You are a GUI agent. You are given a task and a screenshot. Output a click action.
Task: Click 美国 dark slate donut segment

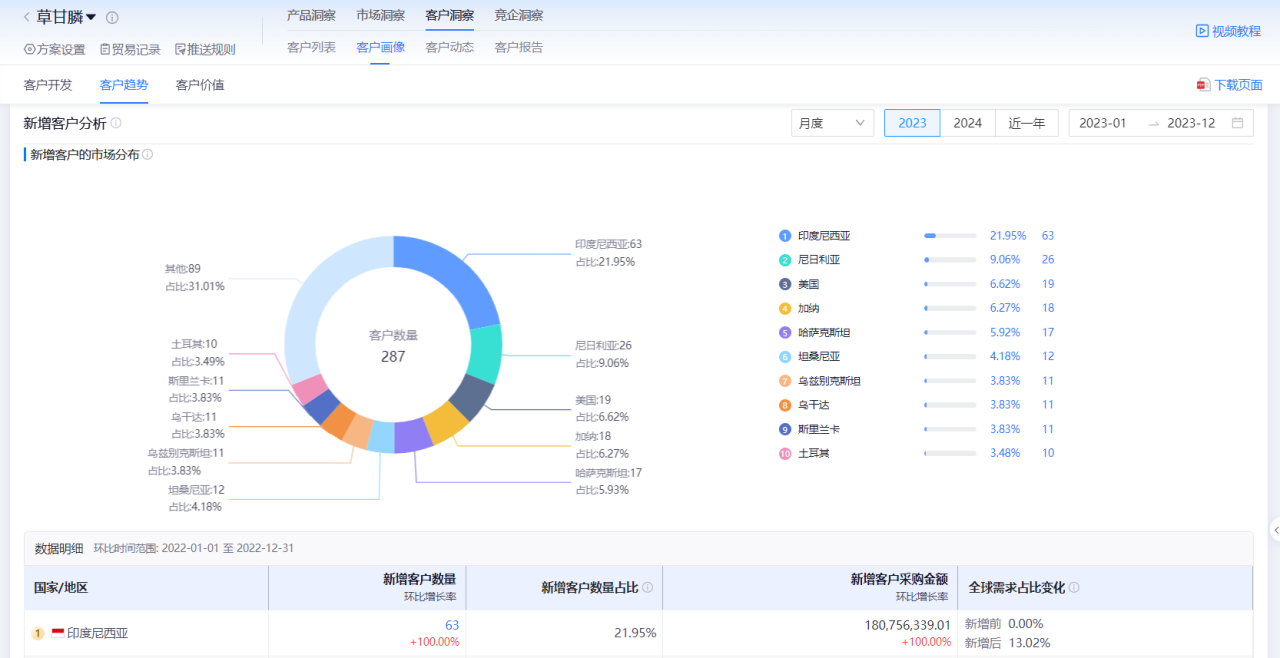pos(472,399)
